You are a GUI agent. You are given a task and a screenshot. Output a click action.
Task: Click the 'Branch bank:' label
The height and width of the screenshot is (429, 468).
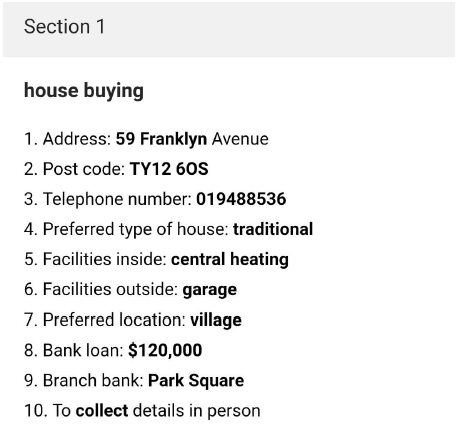93,380
